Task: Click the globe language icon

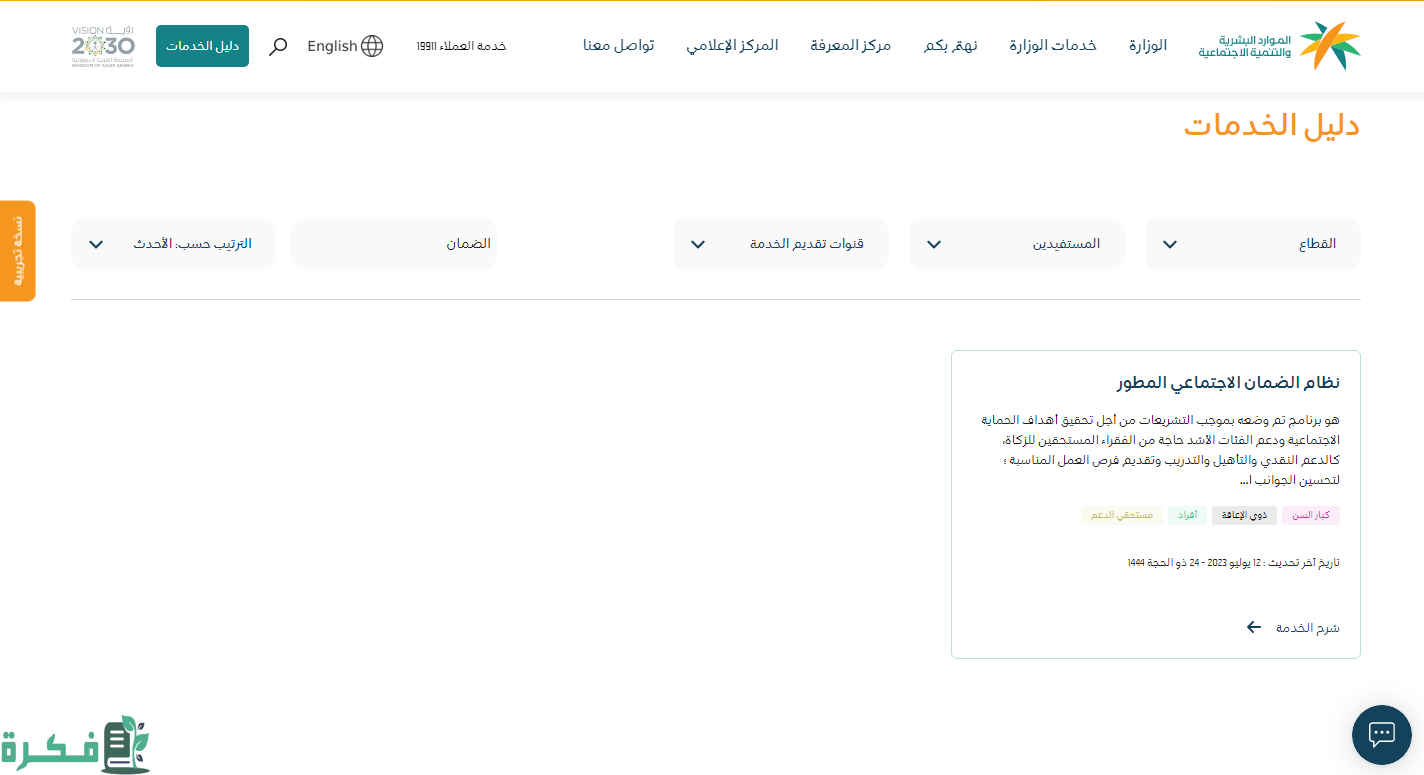Action: [372, 46]
